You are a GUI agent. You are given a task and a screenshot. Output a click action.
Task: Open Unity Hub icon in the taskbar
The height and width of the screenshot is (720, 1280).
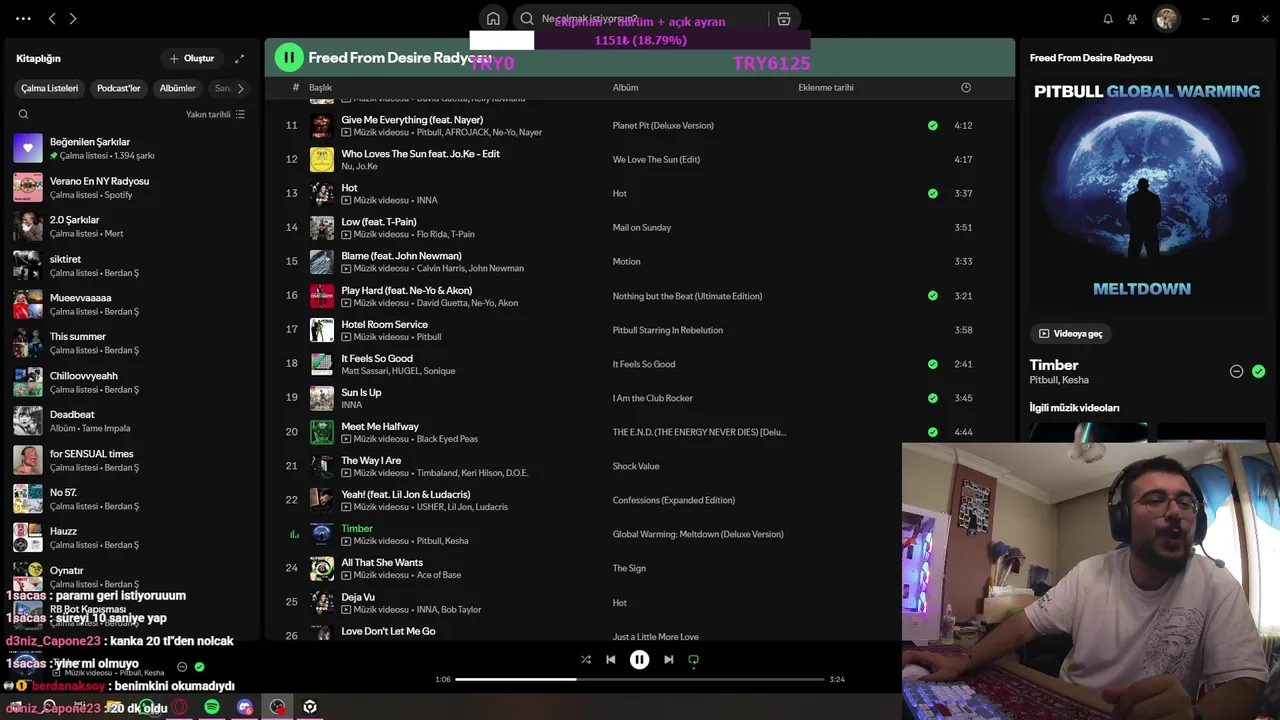coord(310,707)
